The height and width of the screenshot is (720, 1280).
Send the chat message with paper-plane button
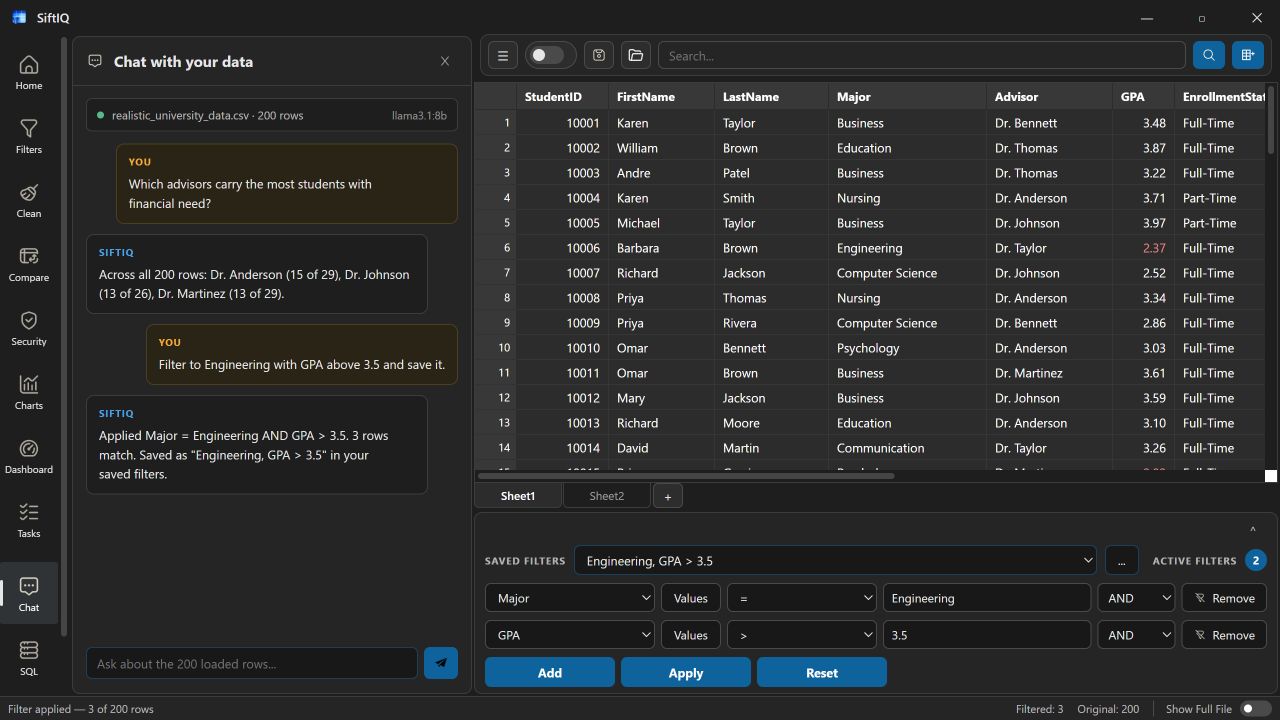tap(441, 663)
